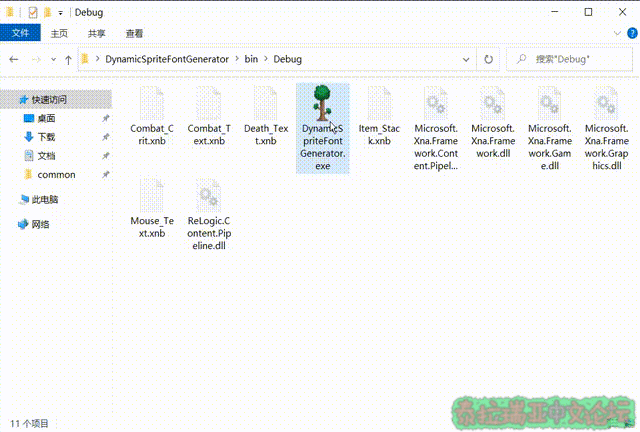Open the 文件 menu tab
Viewport: 640px width, 432px height.
20,33
